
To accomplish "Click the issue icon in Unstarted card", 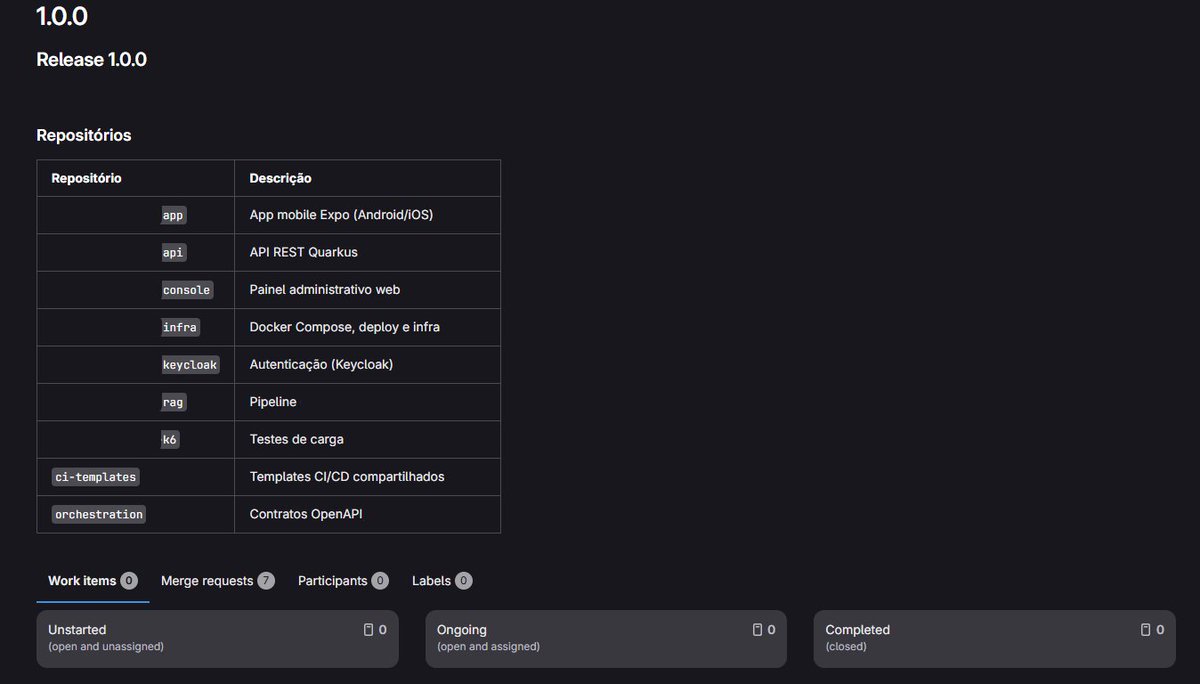I will point(368,630).
